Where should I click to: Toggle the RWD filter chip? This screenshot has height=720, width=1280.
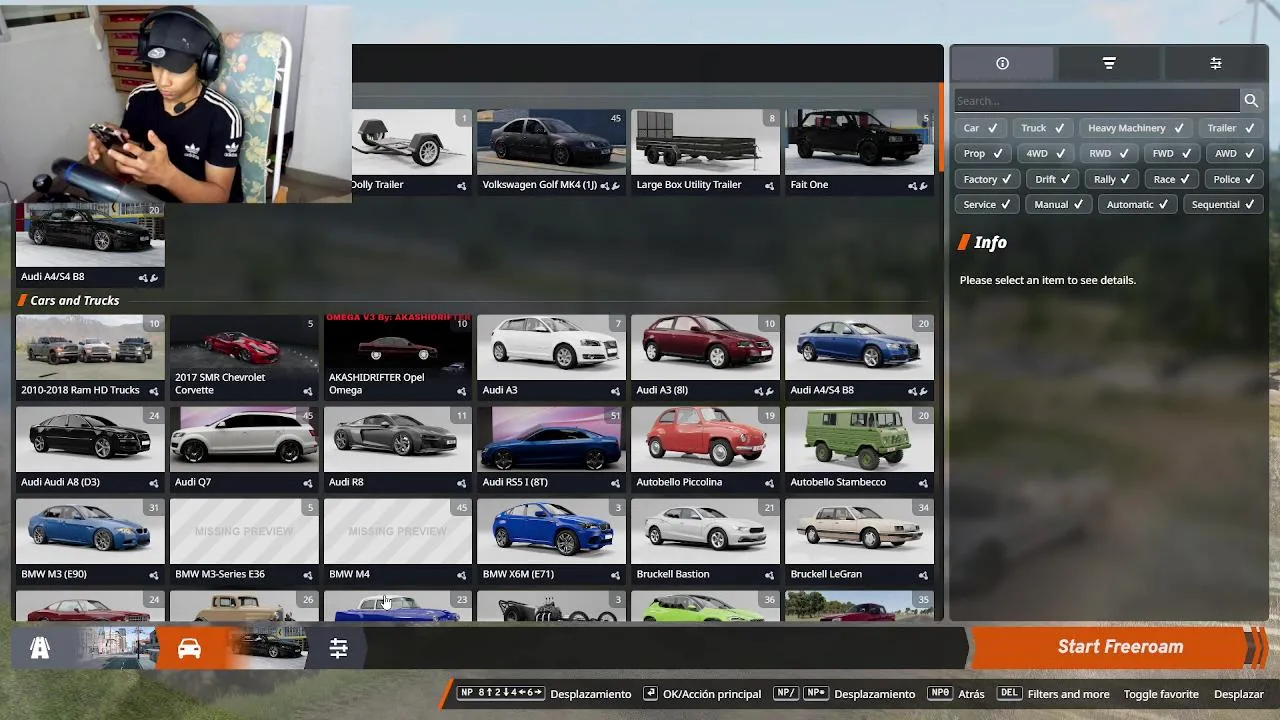pyautogui.click(x=1109, y=153)
